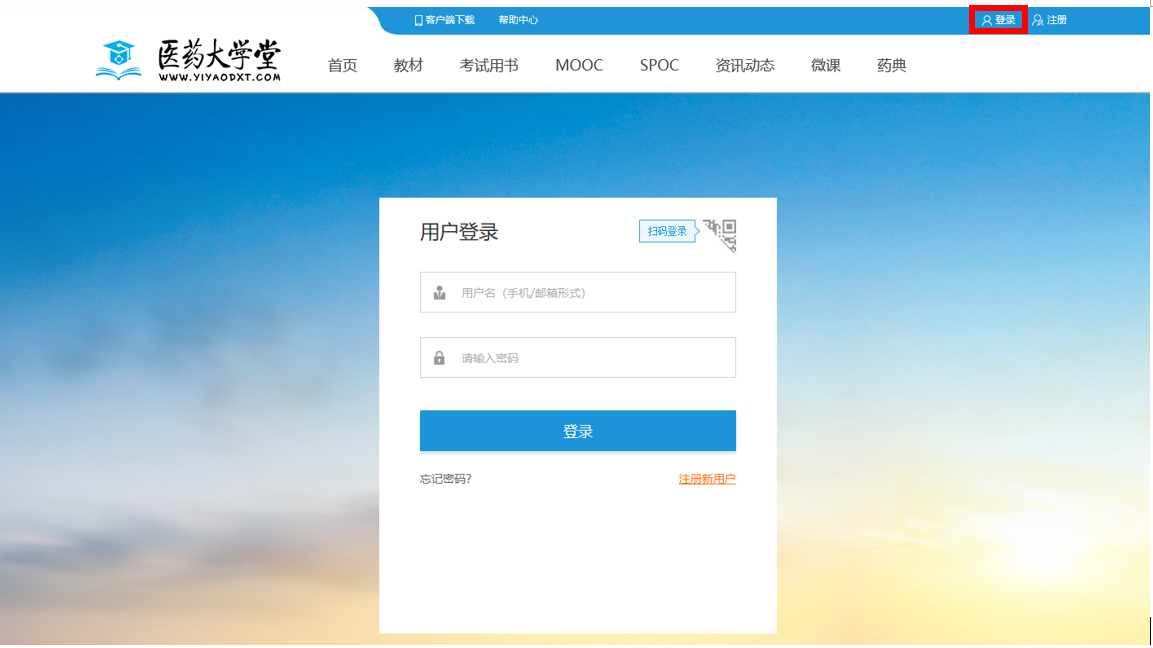Click the 医药大学堂 graduation cap logo
This screenshot has height=648, width=1153.
[x=119, y=60]
